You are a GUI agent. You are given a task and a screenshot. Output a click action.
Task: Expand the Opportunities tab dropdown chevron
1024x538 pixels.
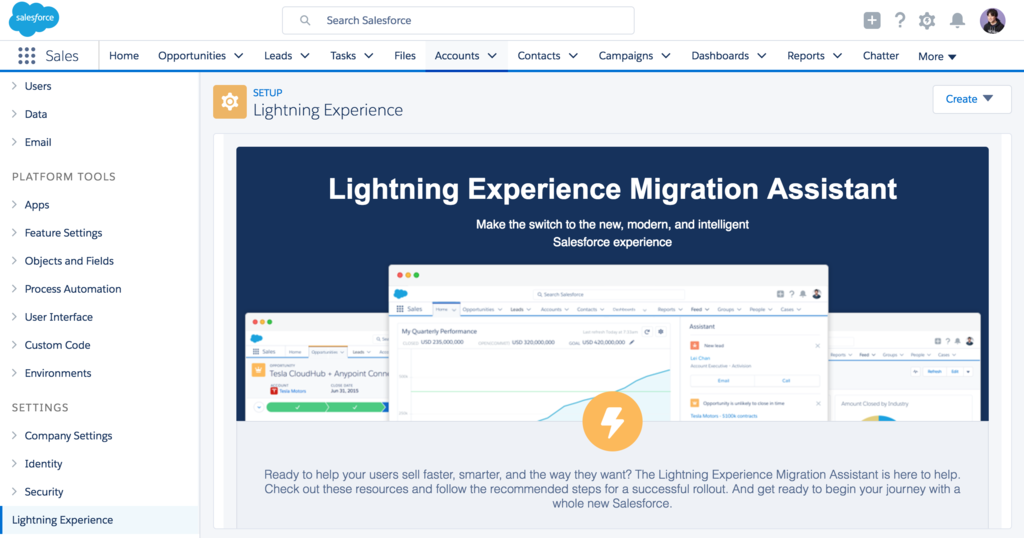[x=239, y=55]
